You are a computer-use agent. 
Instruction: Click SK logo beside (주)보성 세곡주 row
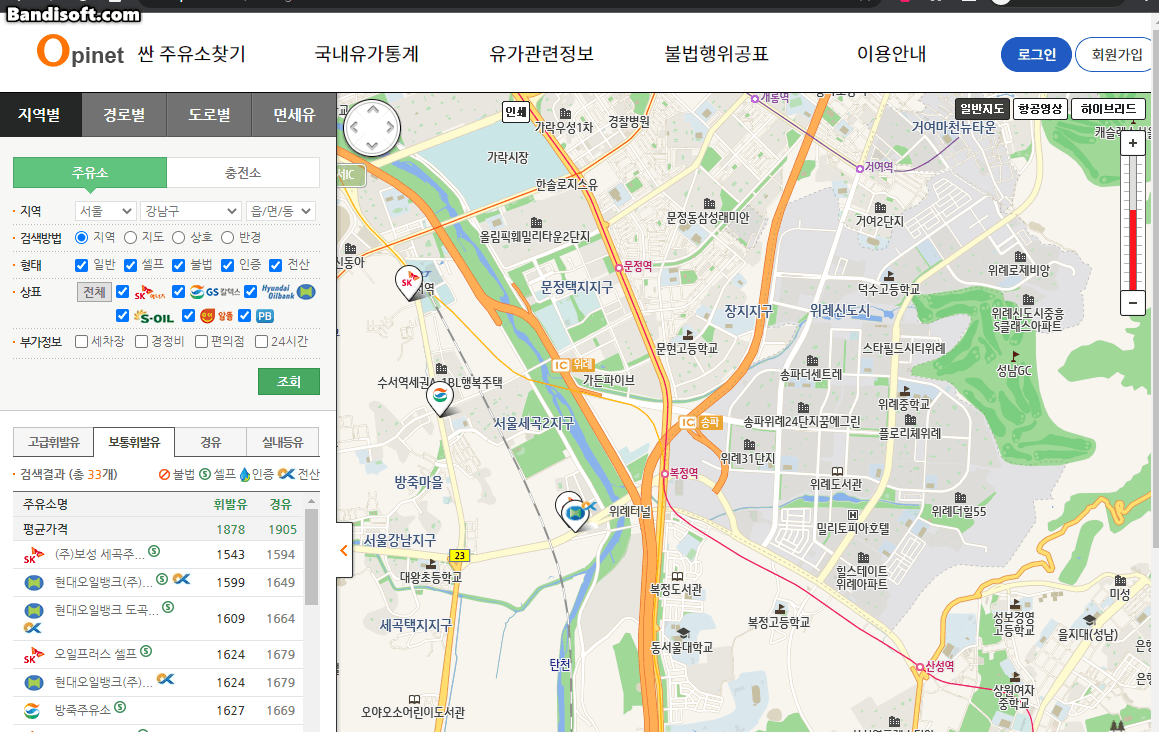(33, 555)
